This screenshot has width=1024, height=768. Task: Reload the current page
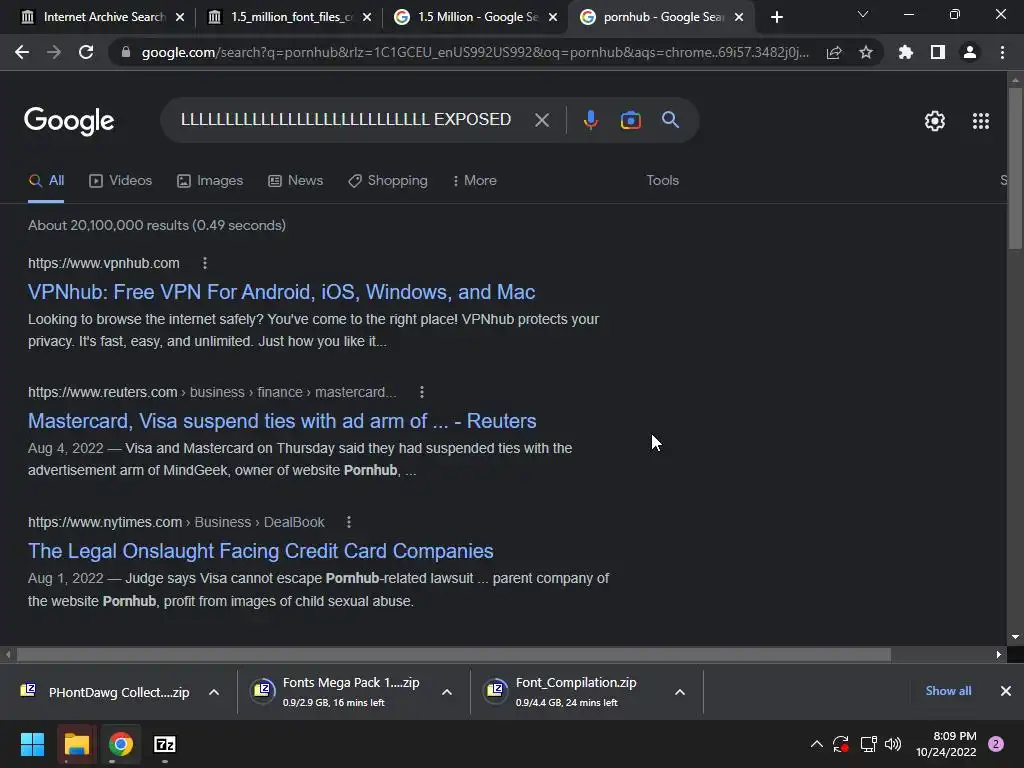[x=86, y=52]
